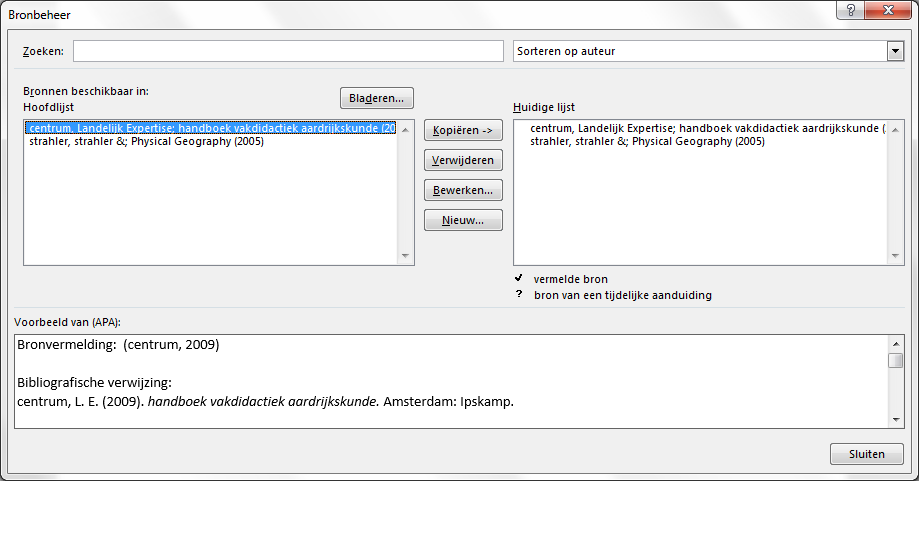The height and width of the screenshot is (533, 919).
Task: Click Hoofdlijst scrollbar up arrow
Action: 405,129
